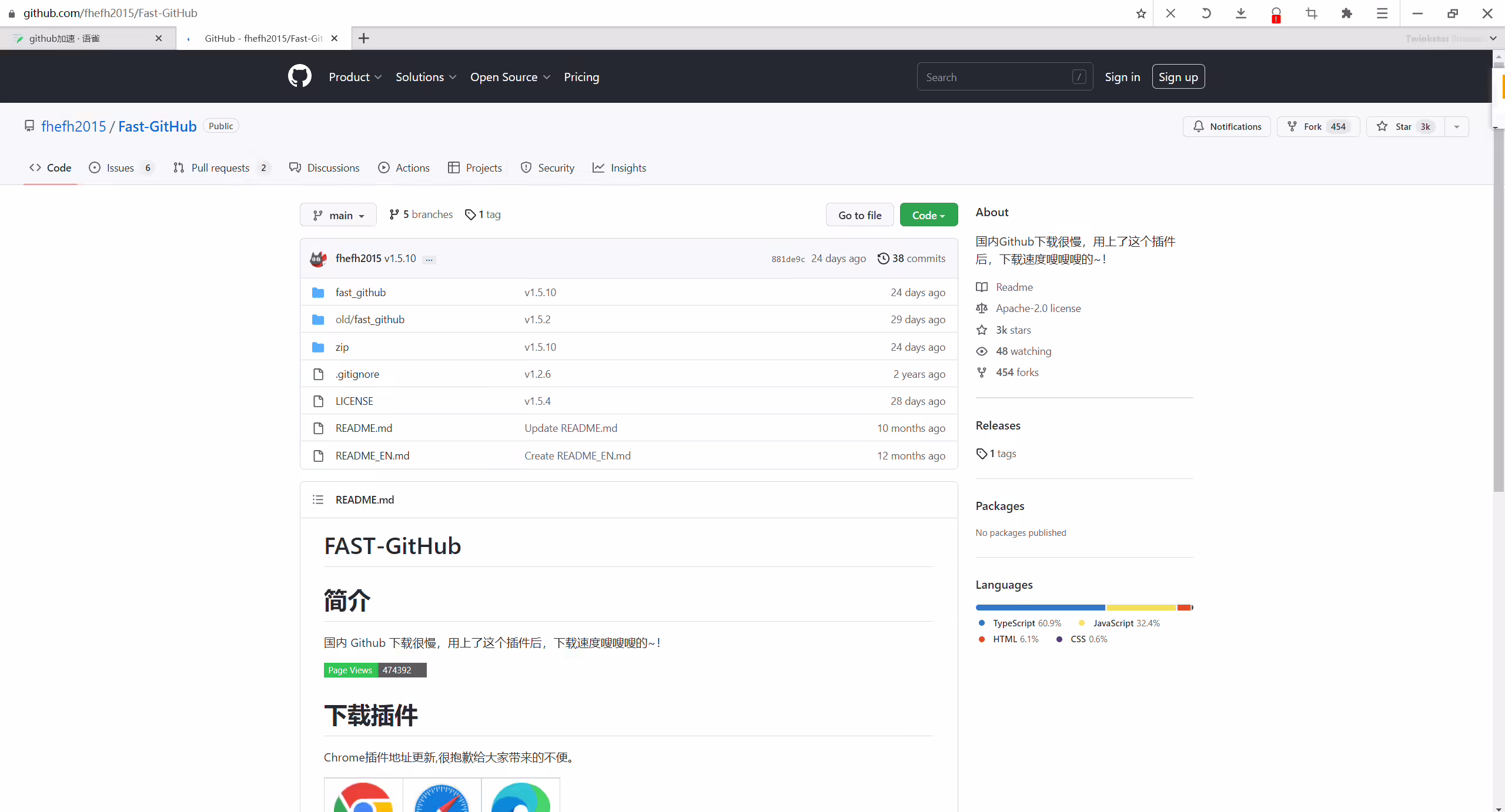The height and width of the screenshot is (812, 1505).
Task: Click the Go to file button
Action: (859, 215)
